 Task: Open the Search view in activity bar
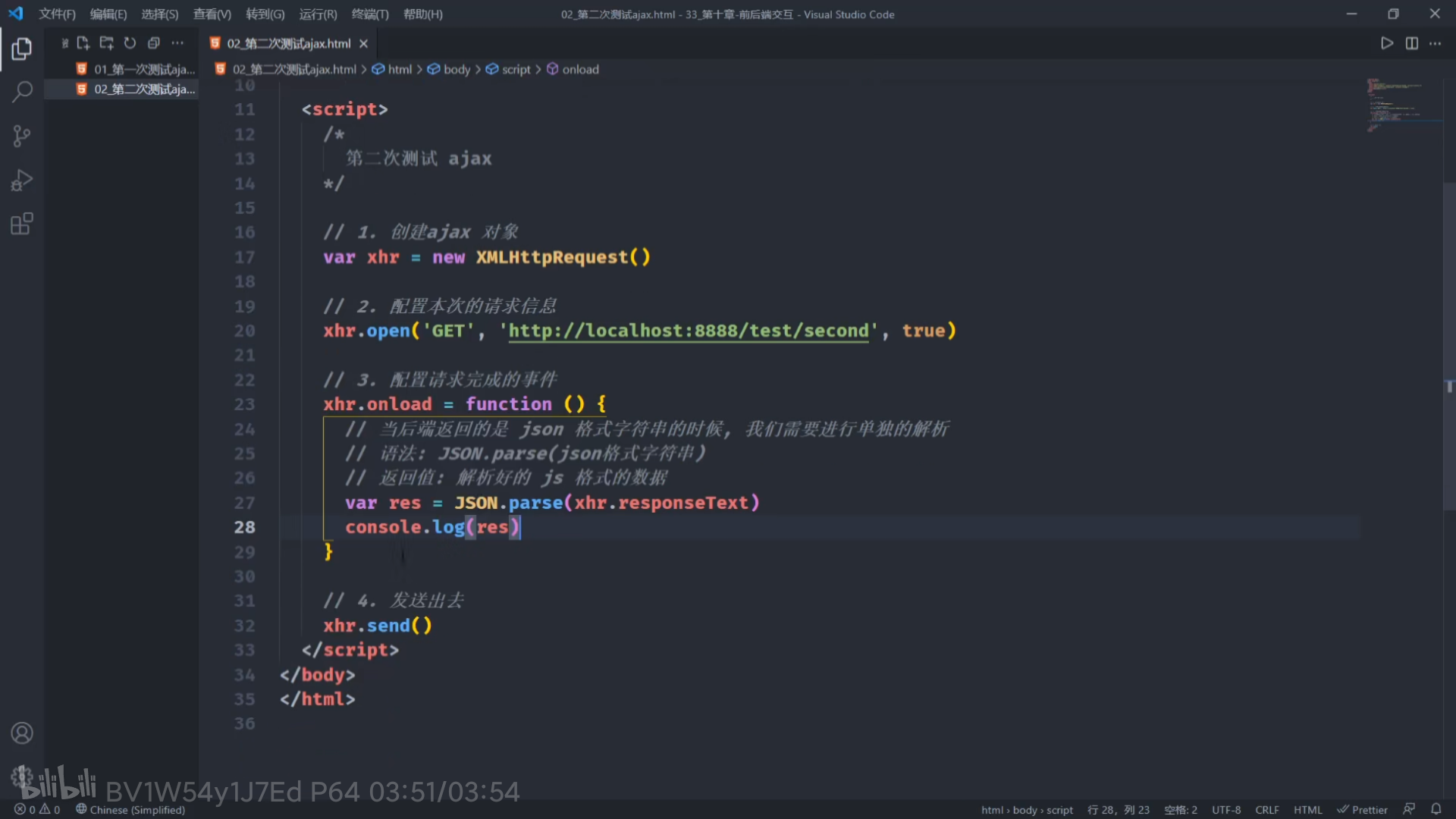click(21, 93)
